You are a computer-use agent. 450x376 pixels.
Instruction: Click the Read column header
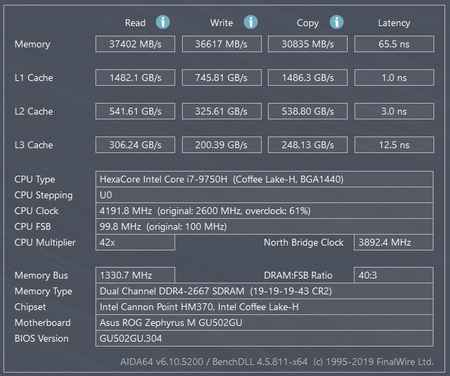[x=135, y=23]
